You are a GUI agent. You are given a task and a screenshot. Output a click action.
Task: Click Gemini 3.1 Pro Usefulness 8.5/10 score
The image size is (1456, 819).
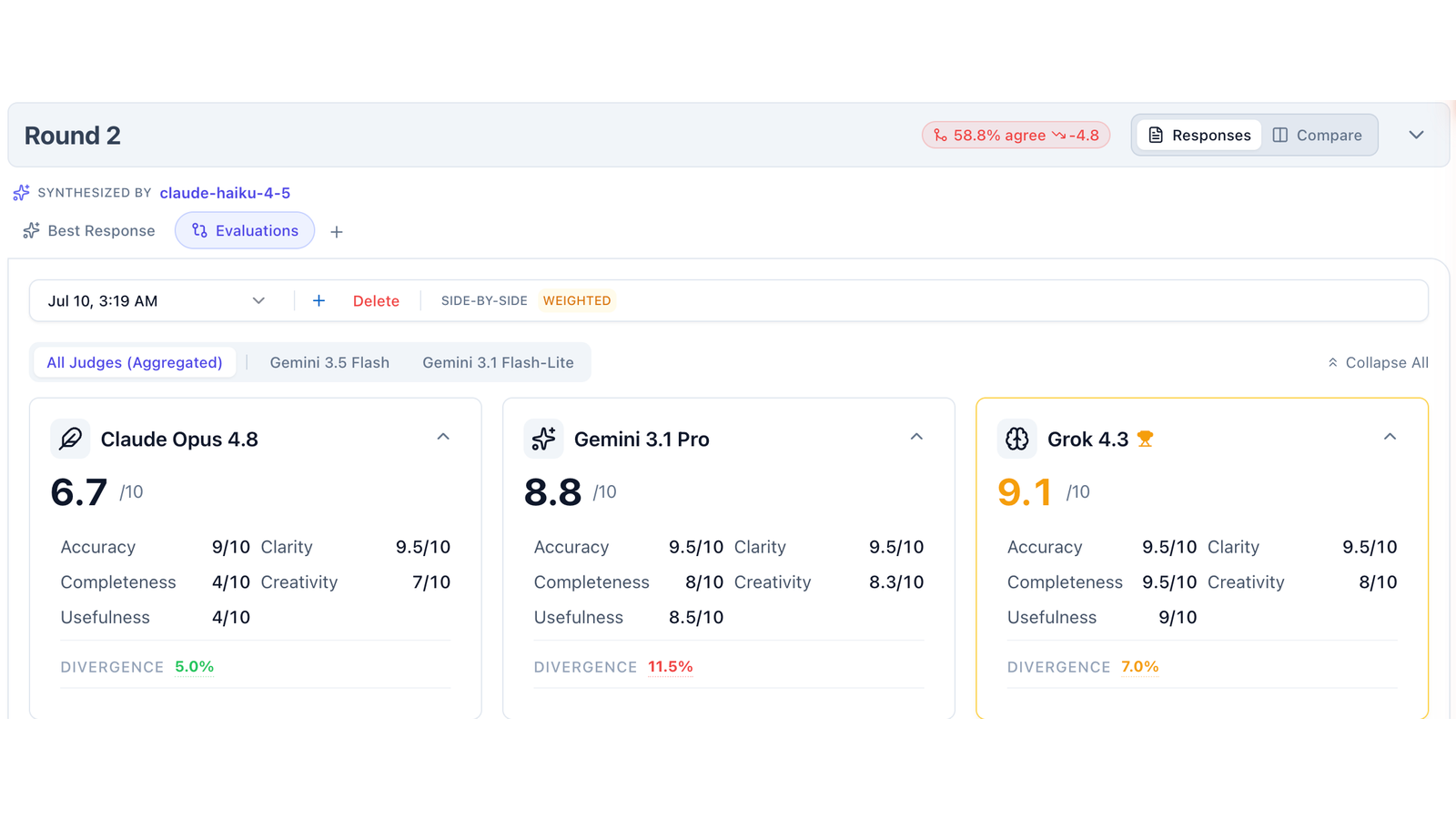pos(696,617)
